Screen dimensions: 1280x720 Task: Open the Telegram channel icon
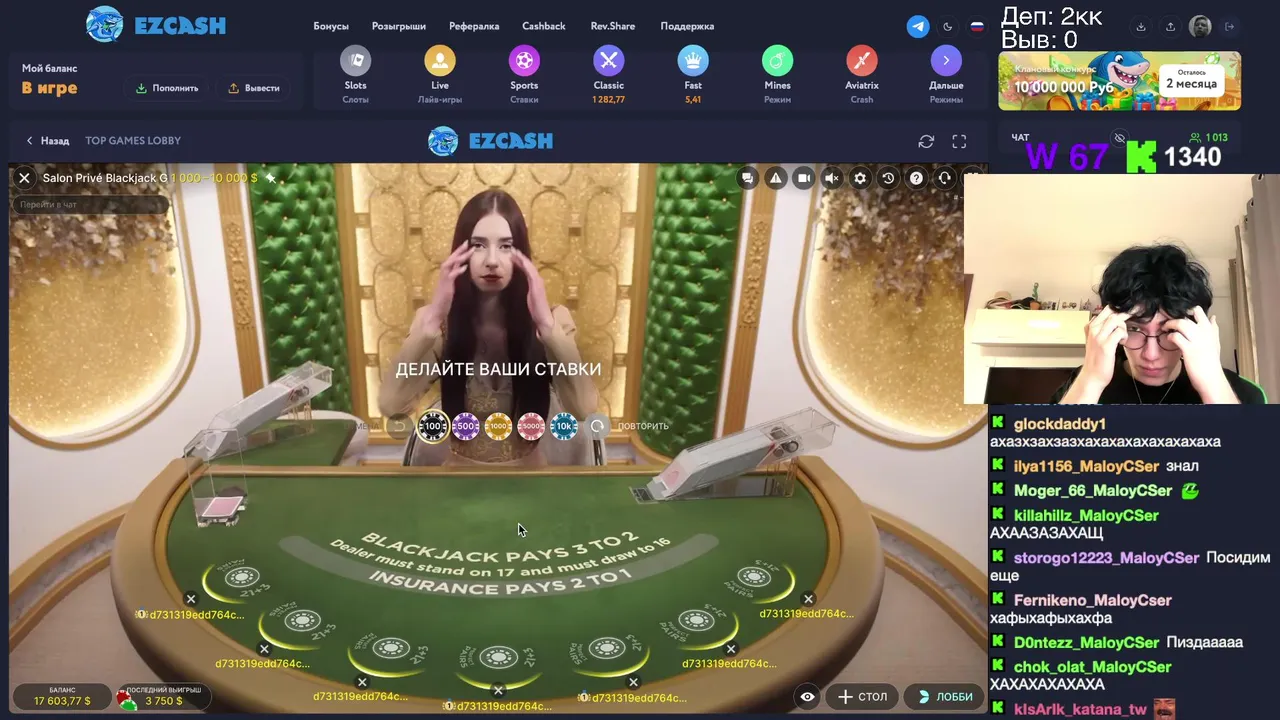(x=918, y=27)
